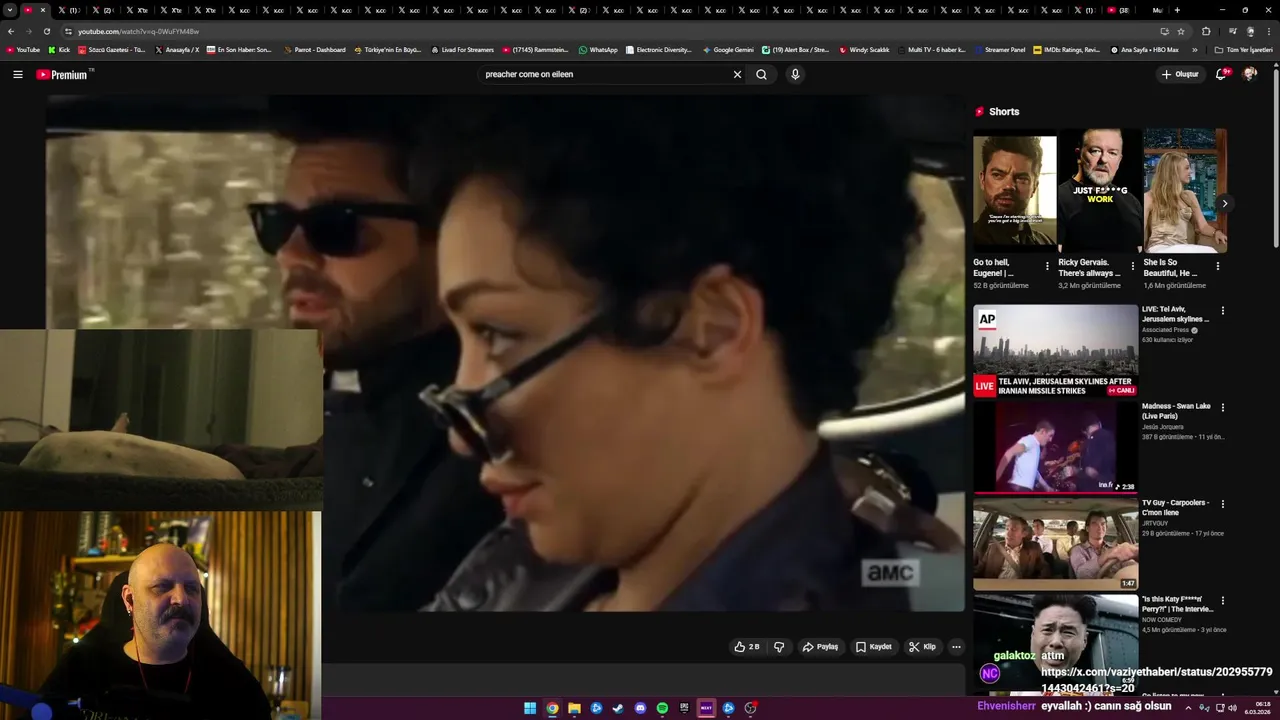The height and width of the screenshot is (720, 1280).
Task: Open YouTube notifications bell
Action: pyautogui.click(x=1221, y=74)
